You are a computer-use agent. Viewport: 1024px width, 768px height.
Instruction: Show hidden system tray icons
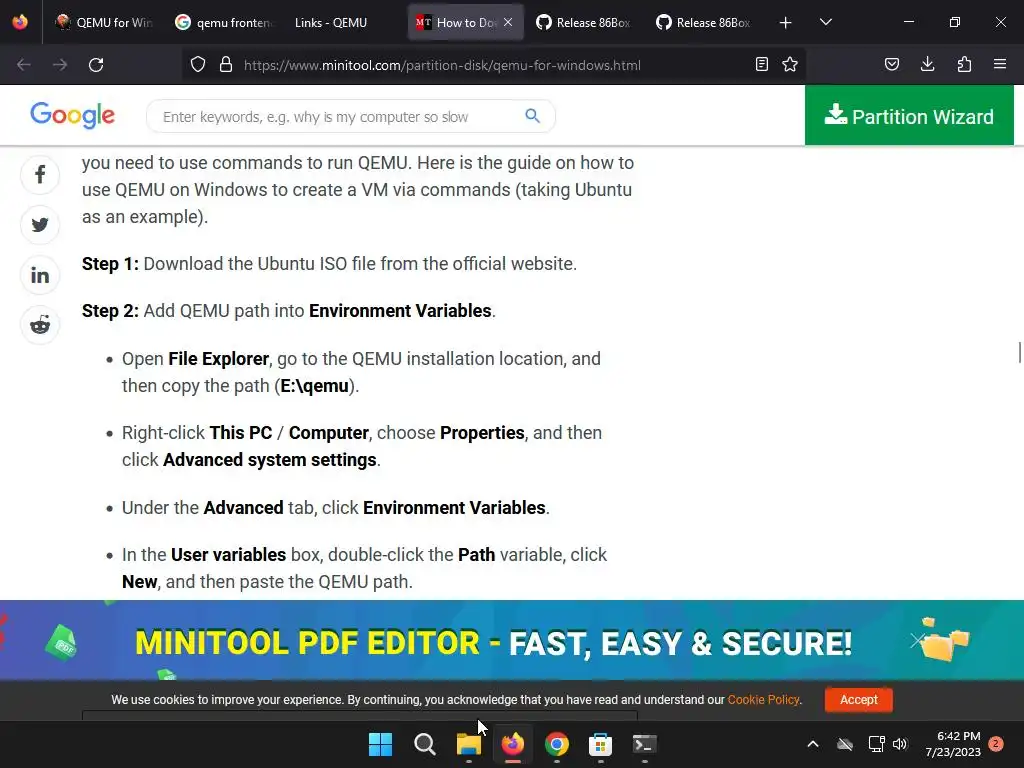click(x=813, y=744)
